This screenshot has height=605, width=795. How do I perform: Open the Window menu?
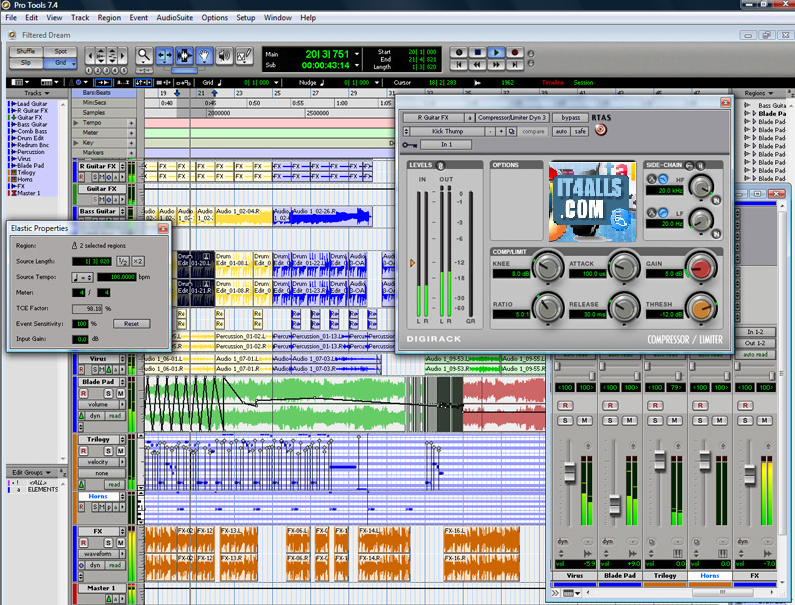(x=277, y=18)
